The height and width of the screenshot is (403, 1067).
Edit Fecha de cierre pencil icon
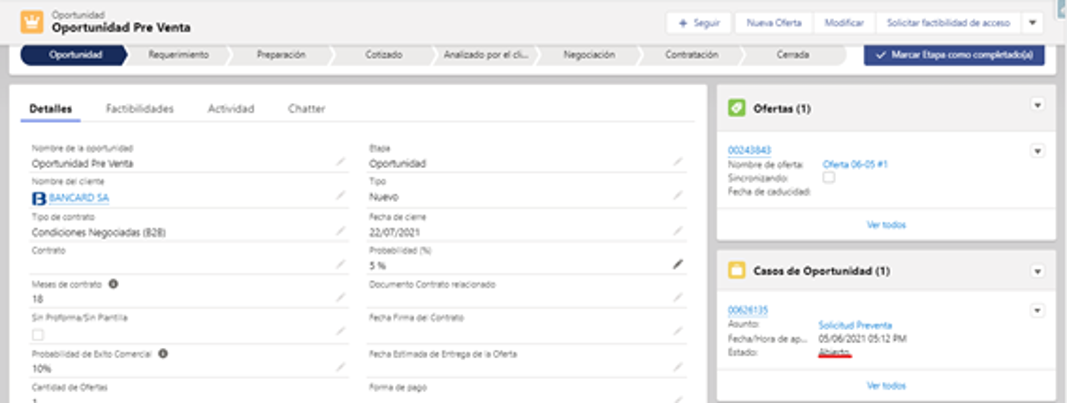coord(678,231)
